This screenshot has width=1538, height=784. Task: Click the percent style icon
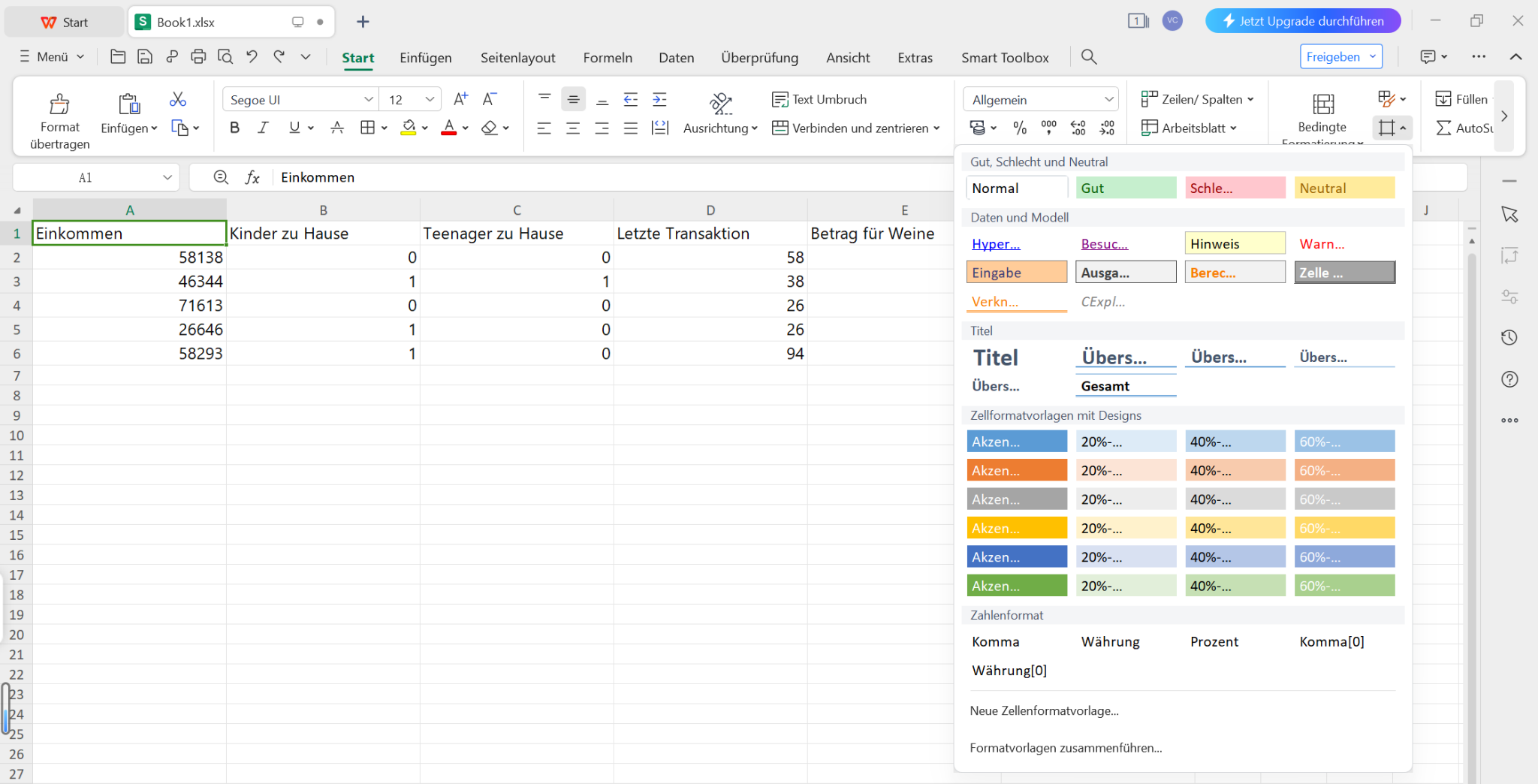click(1020, 128)
